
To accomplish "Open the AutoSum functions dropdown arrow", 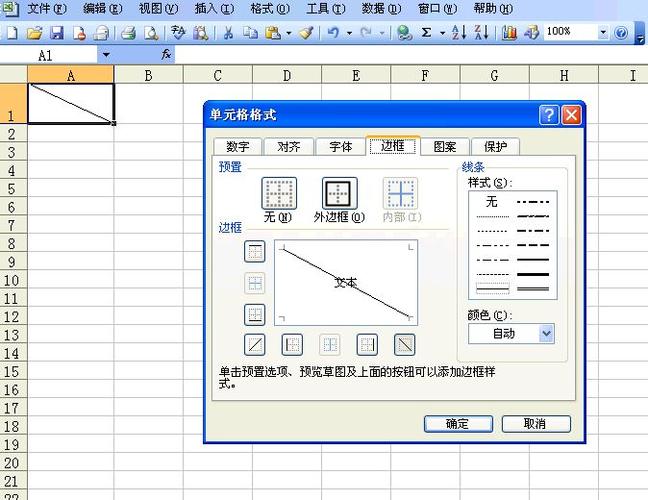I will point(442,33).
